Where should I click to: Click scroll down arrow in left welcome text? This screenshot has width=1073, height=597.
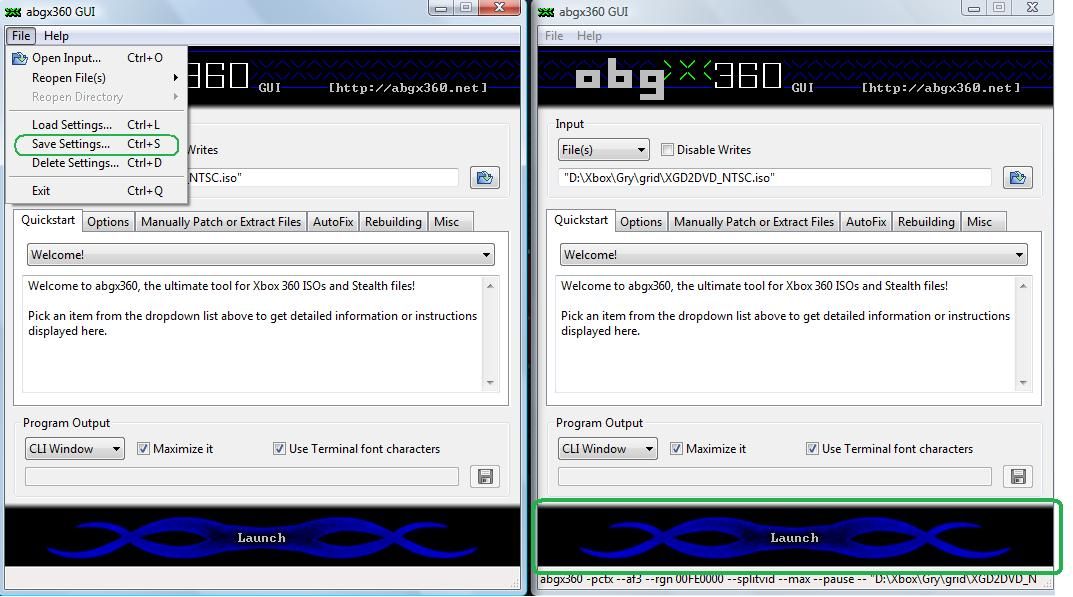(490, 383)
